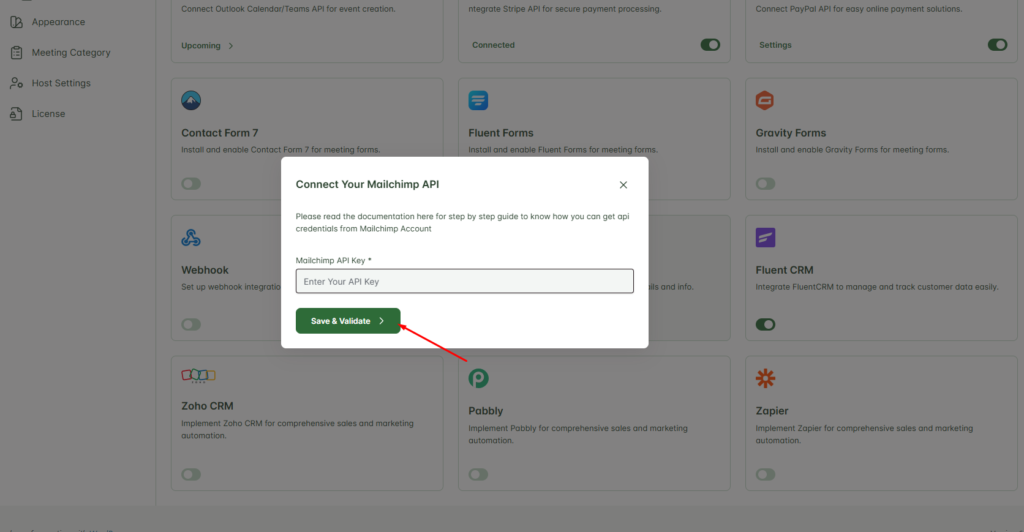
Task: Click the Gravity Forms title
Action: coord(791,133)
